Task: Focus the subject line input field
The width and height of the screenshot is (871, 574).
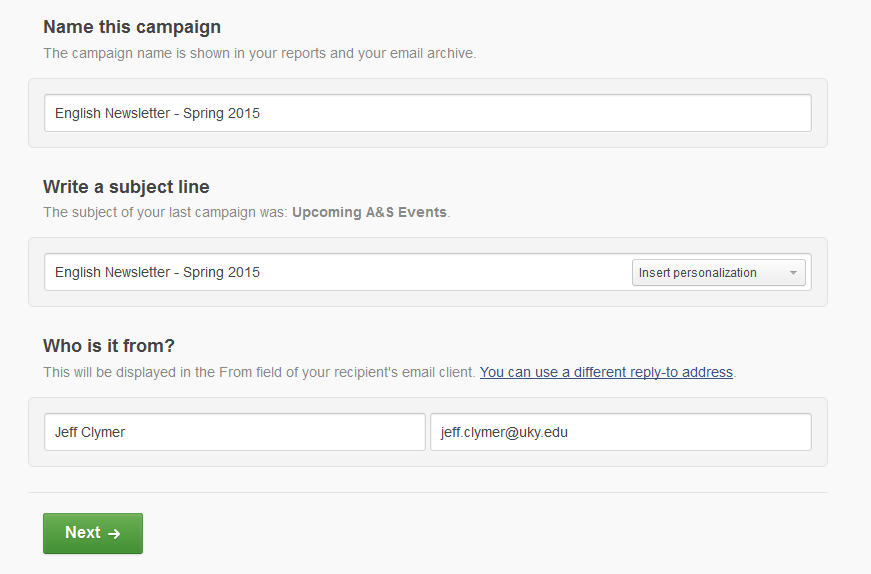Action: 337,272
